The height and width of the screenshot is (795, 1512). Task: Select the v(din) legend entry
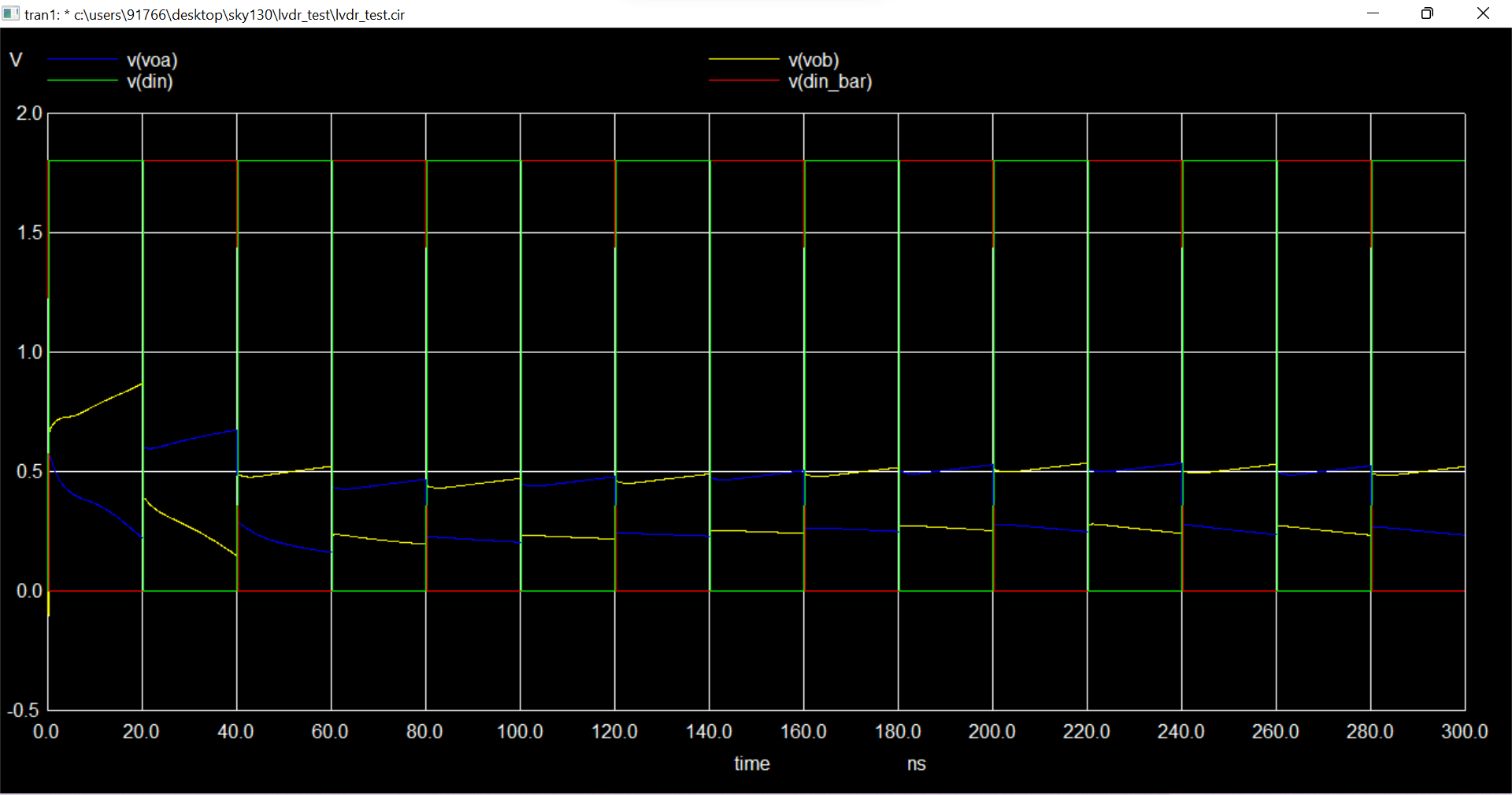(149, 81)
